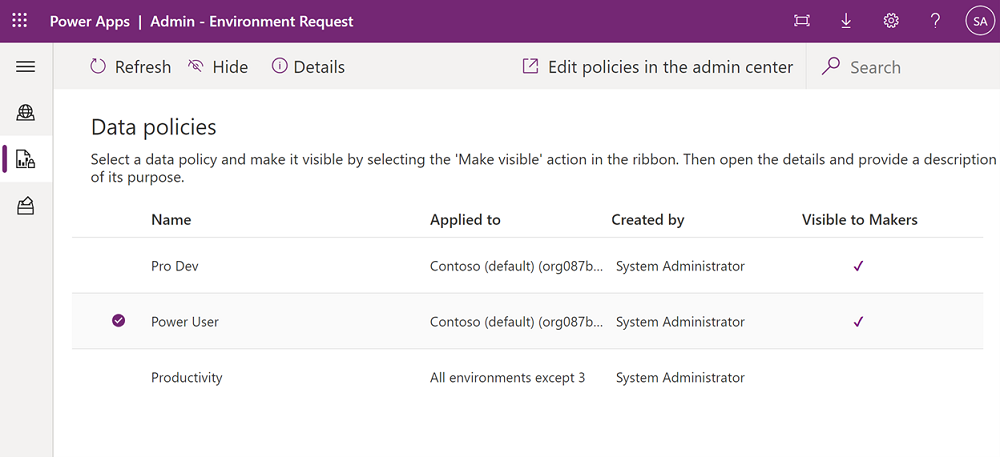Screen dimensions: 1000x457
Task: Open the bottom sidebar inbox icon
Action: tap(26, 206)
